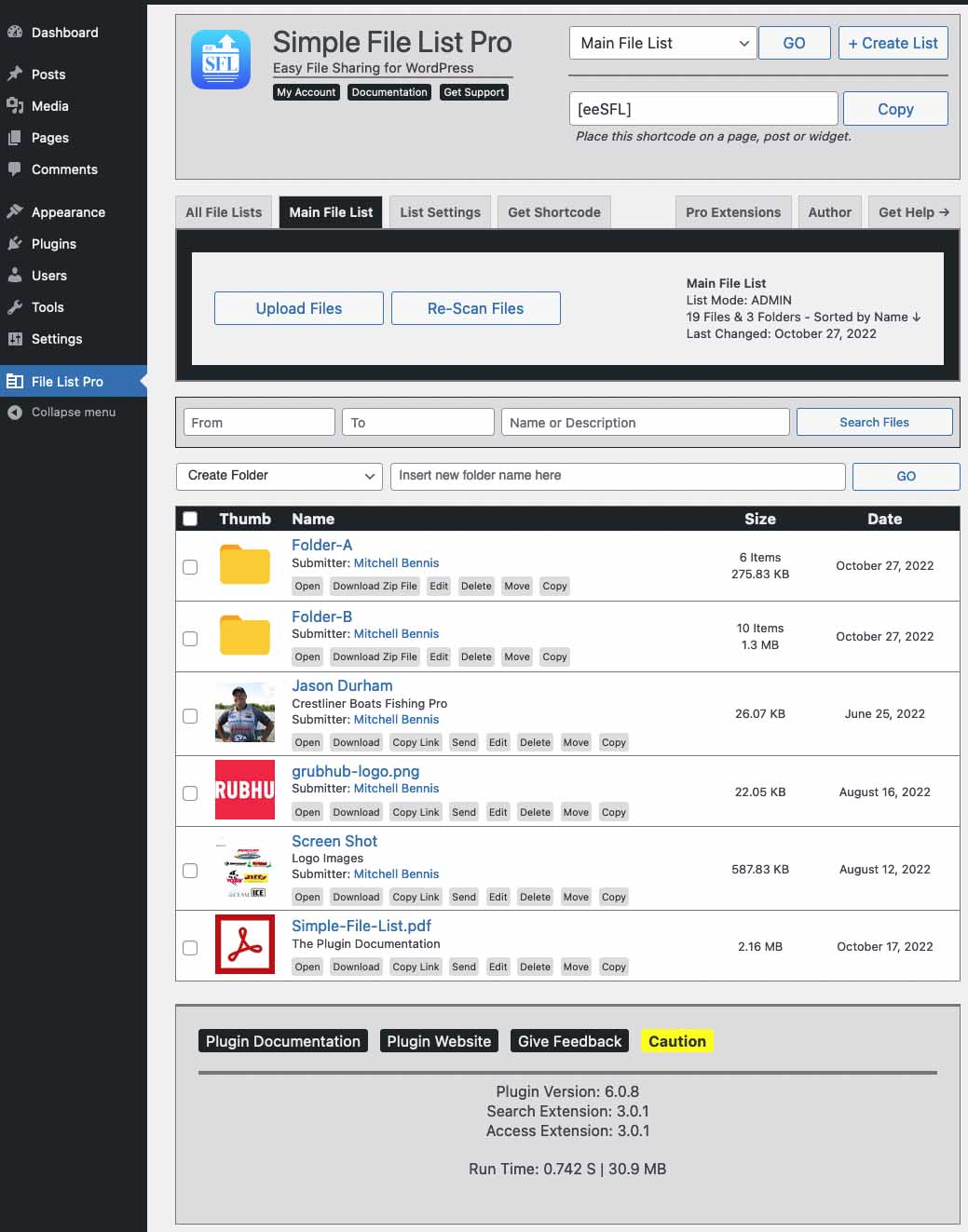This screenshot has height=1232, width=968.
Task: Click the Simple File List Pro SFL logo
Action: pos(221,60)
